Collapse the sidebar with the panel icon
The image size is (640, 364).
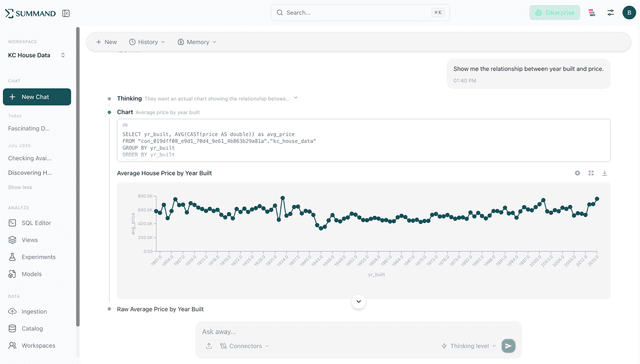pos(66,13)
